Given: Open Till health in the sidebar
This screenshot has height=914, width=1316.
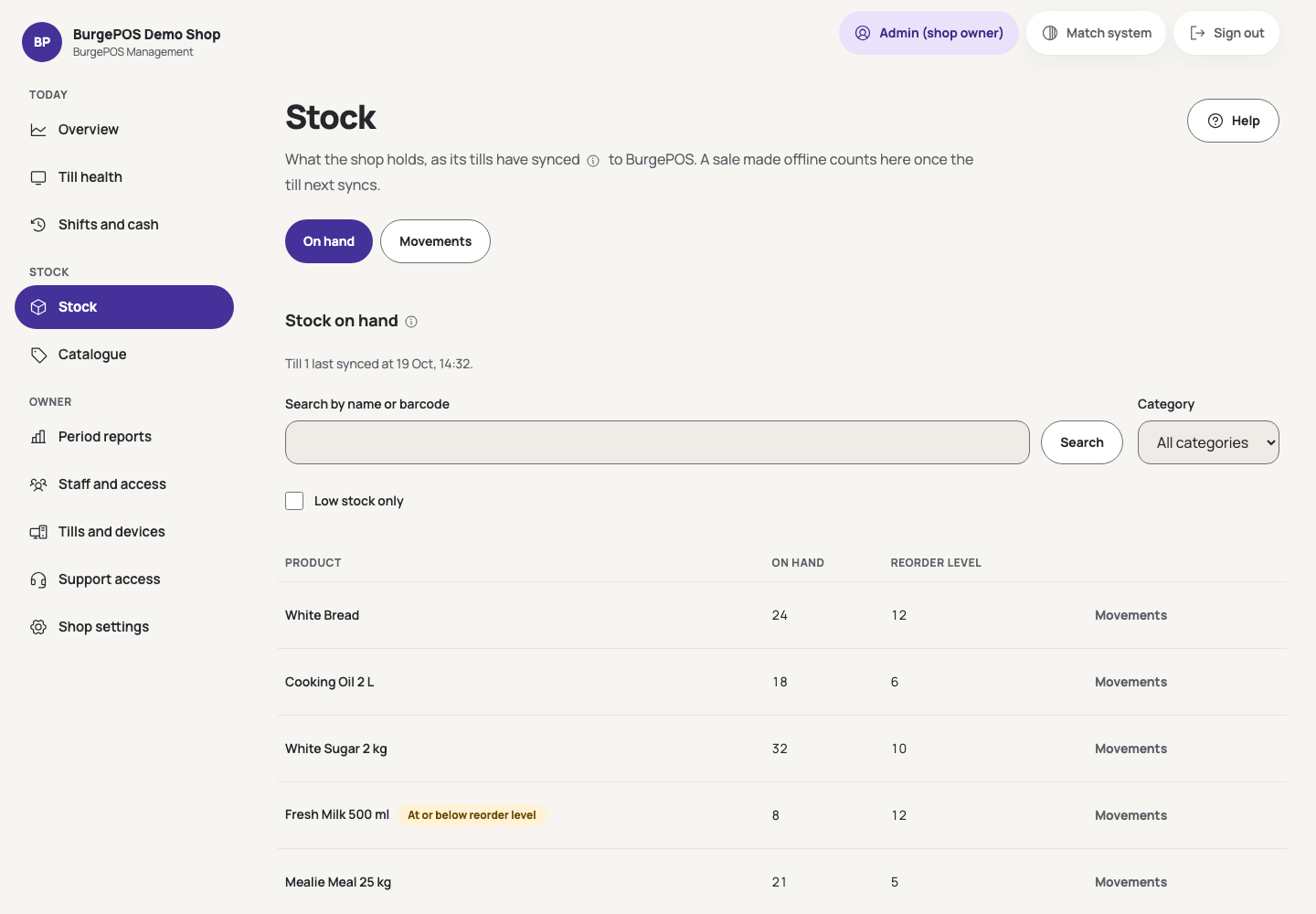Looking at the screenshot, I should pyautogui.click(x=124, y=177).
